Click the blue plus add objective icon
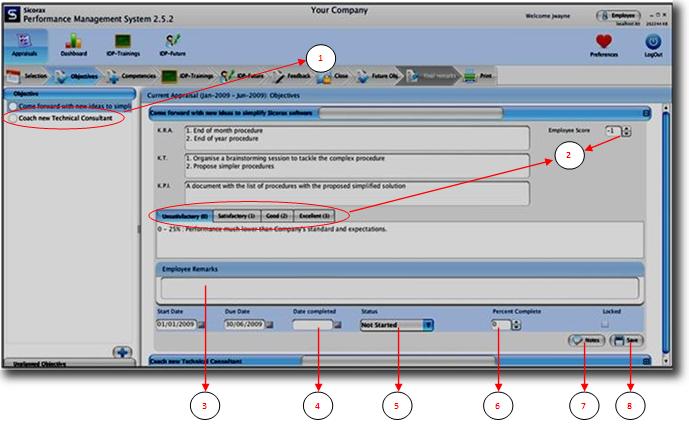This screenshot has height=425, width=689. 122,351
